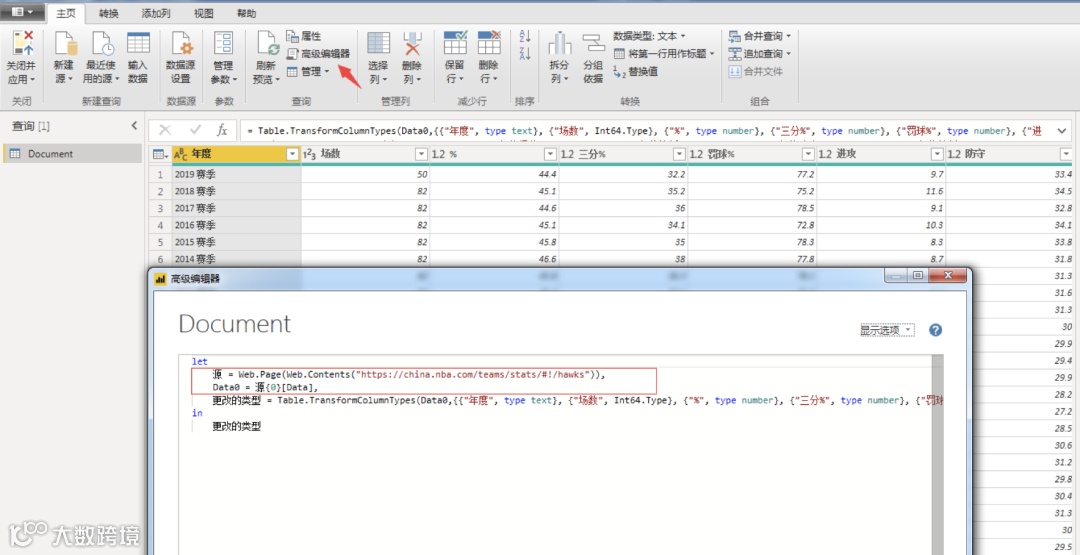Open Manage (管理) dropdown in query group
The width and height of the screenshot is (1080, 555).
[308, 71]
